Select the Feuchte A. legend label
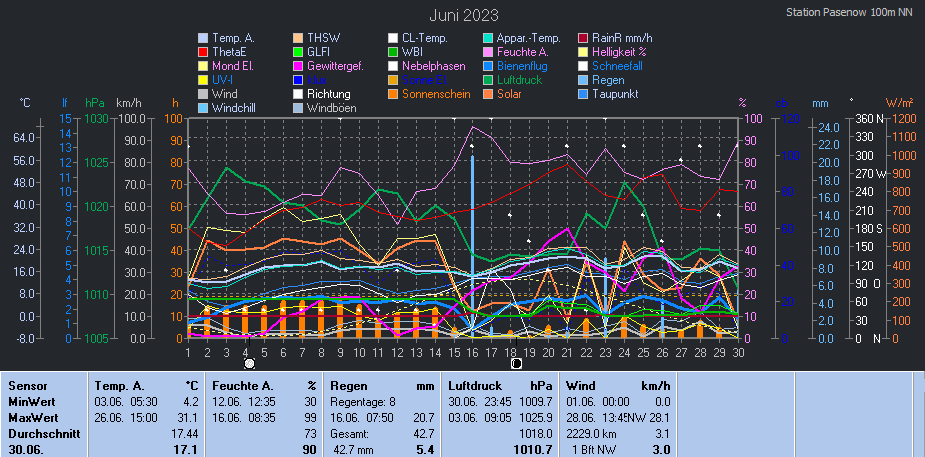This screenshot has height=457, width=925. [521, 52]
